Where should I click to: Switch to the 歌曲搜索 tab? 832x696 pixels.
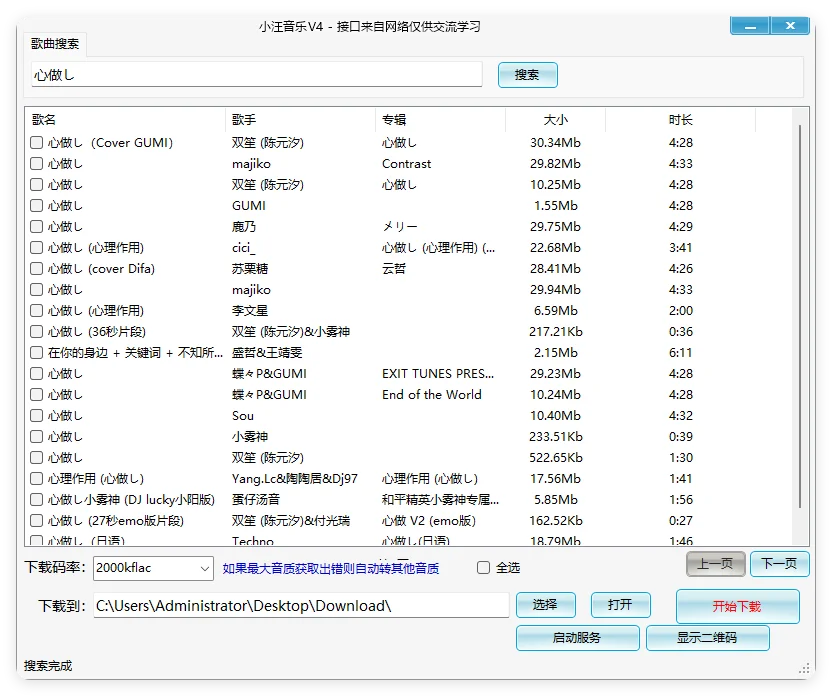(55, 44)
